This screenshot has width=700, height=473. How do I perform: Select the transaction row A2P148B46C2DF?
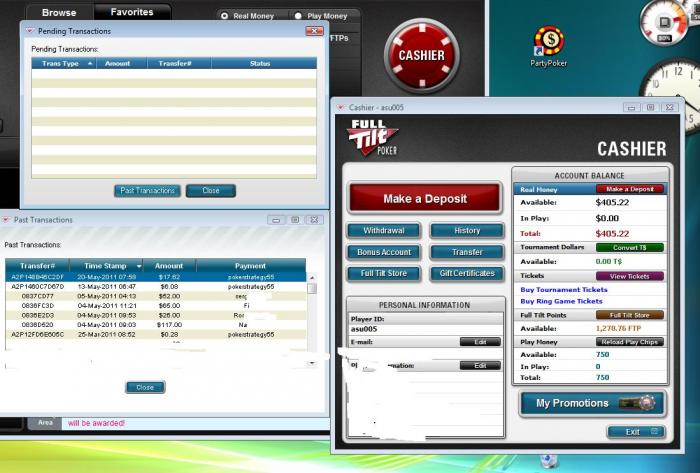coord(156,277)
